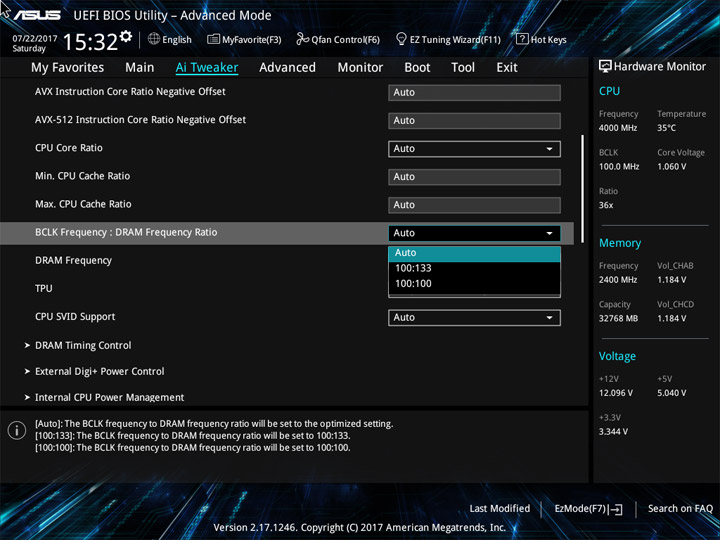Click the 2400 MHz memory frequency value
Screen dimensions: 720x540
618,280
